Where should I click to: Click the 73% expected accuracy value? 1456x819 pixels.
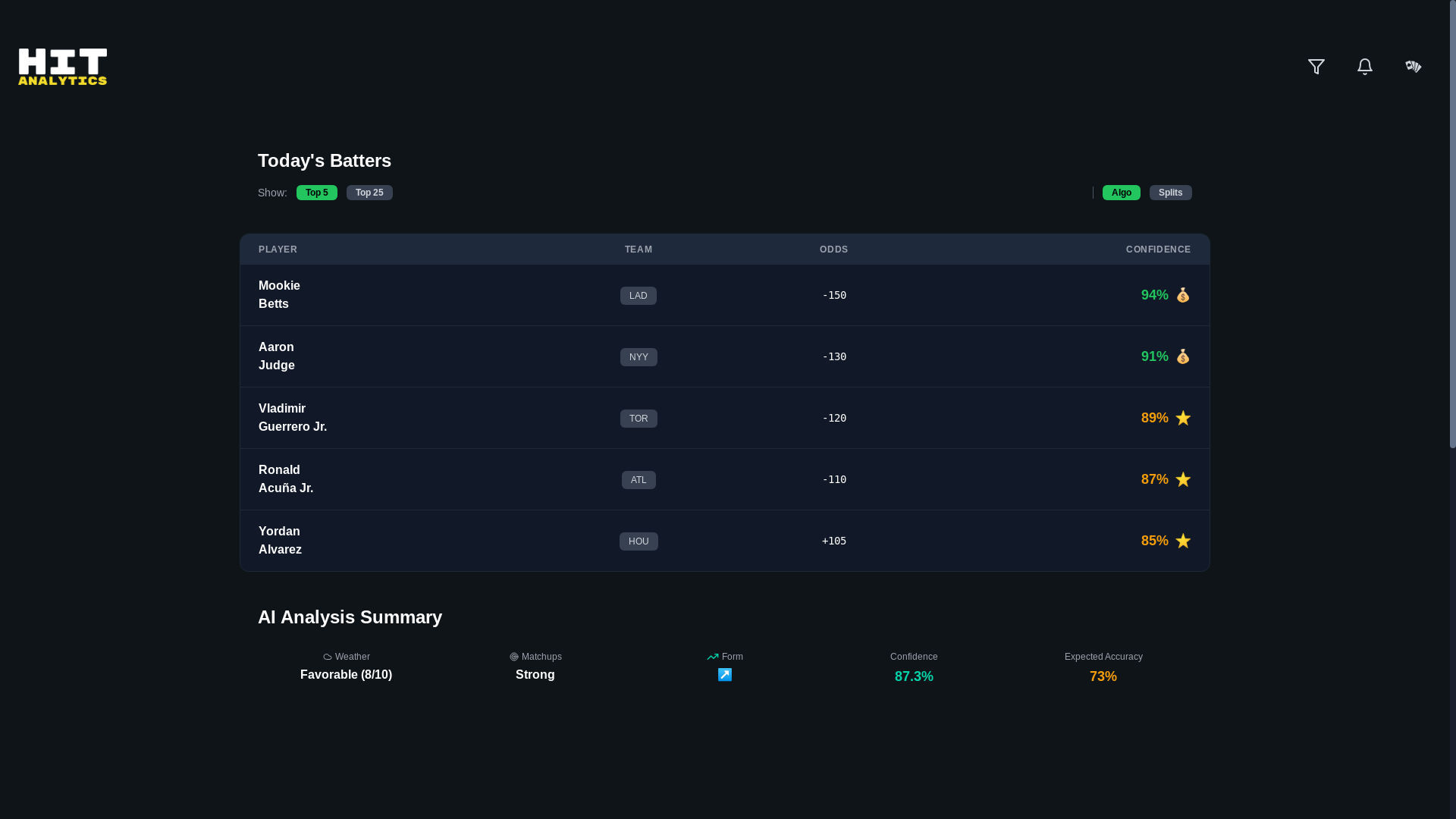[1103, 676]
